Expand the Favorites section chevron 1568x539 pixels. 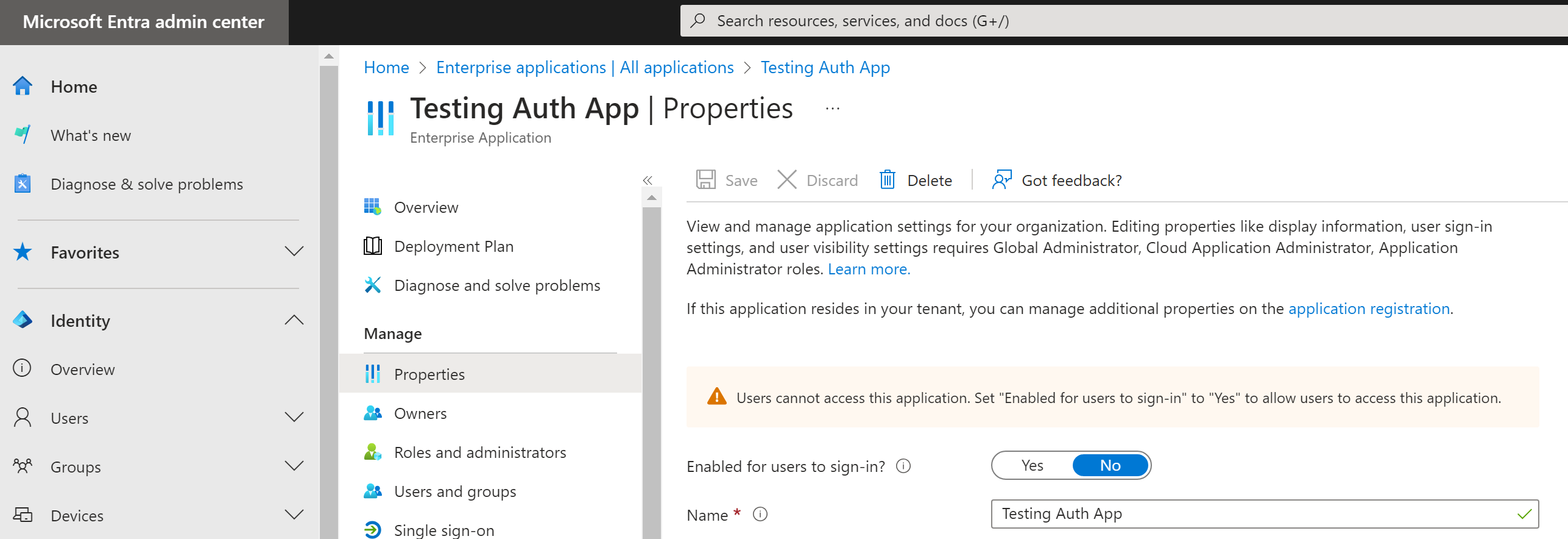click(294, 252)
